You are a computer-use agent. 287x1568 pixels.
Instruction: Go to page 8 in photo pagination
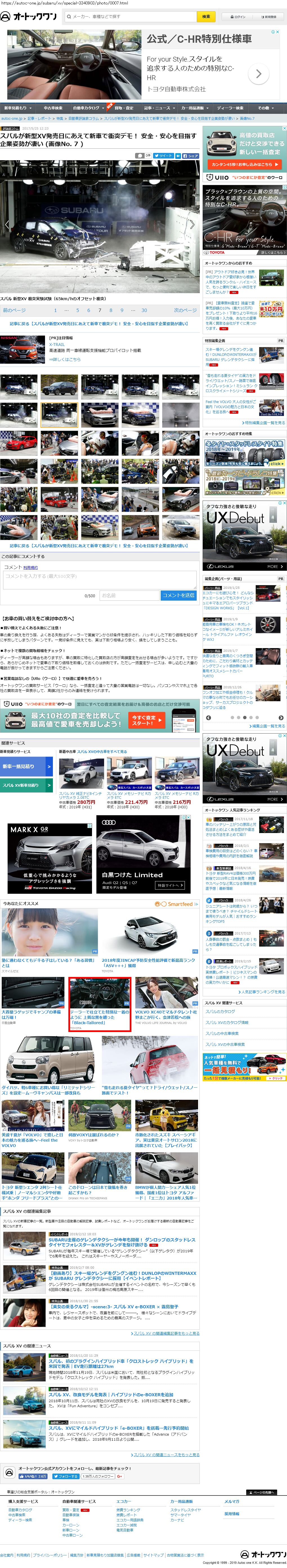(x=110, y=311)
